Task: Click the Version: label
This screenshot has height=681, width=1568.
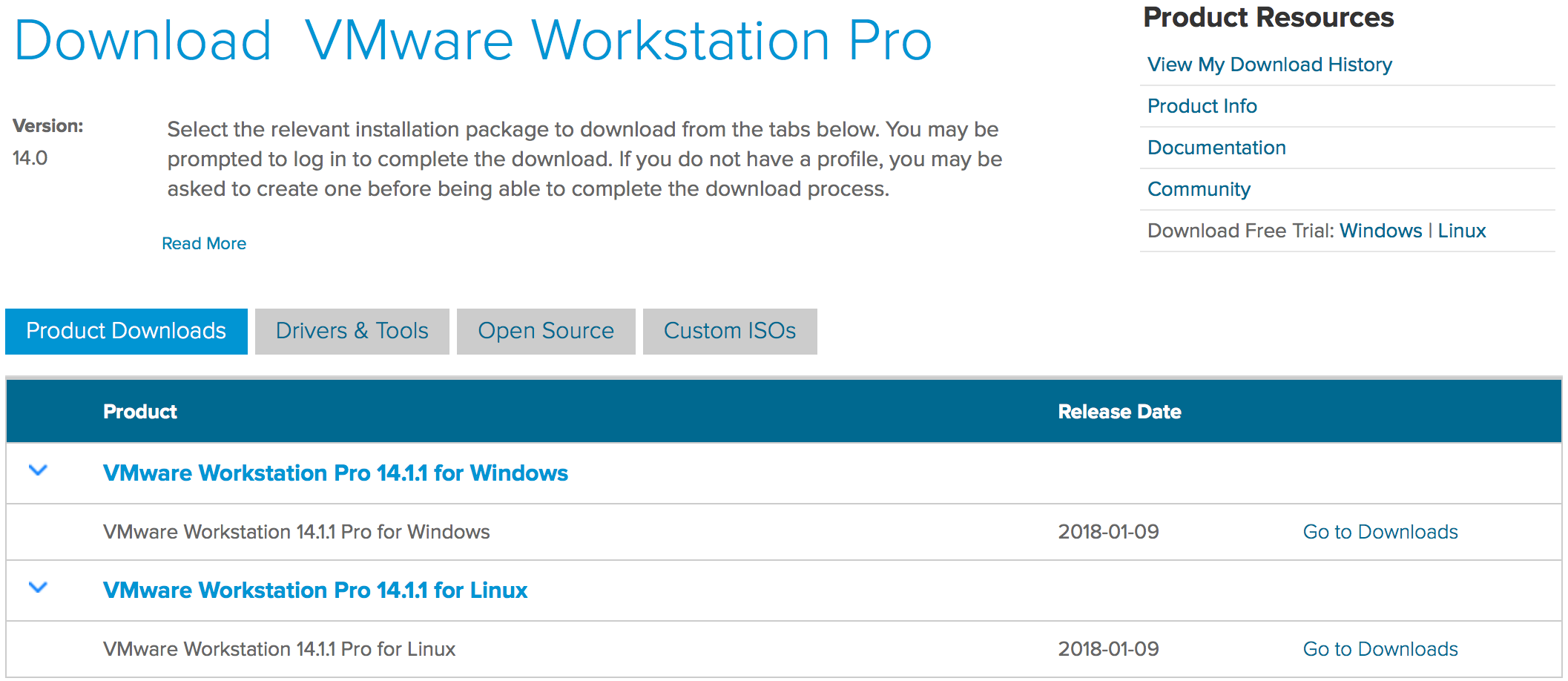Action: tap(47, 126)
